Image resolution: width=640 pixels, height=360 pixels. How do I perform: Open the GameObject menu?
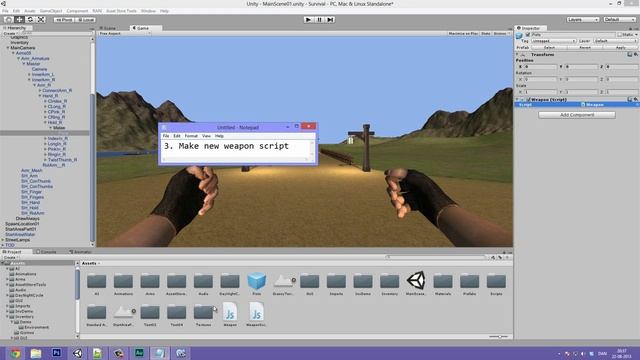click(51, 11)
